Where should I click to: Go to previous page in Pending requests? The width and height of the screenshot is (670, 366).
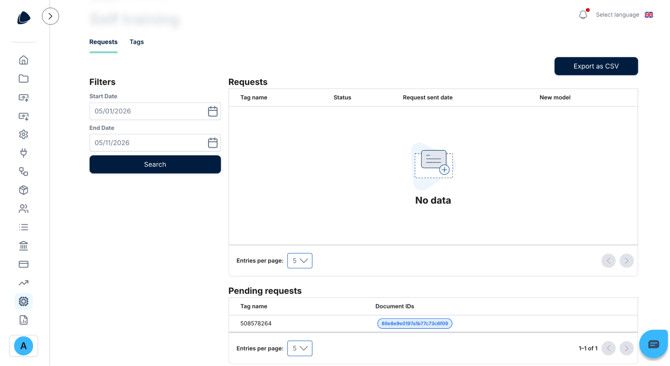pos(608,348)
